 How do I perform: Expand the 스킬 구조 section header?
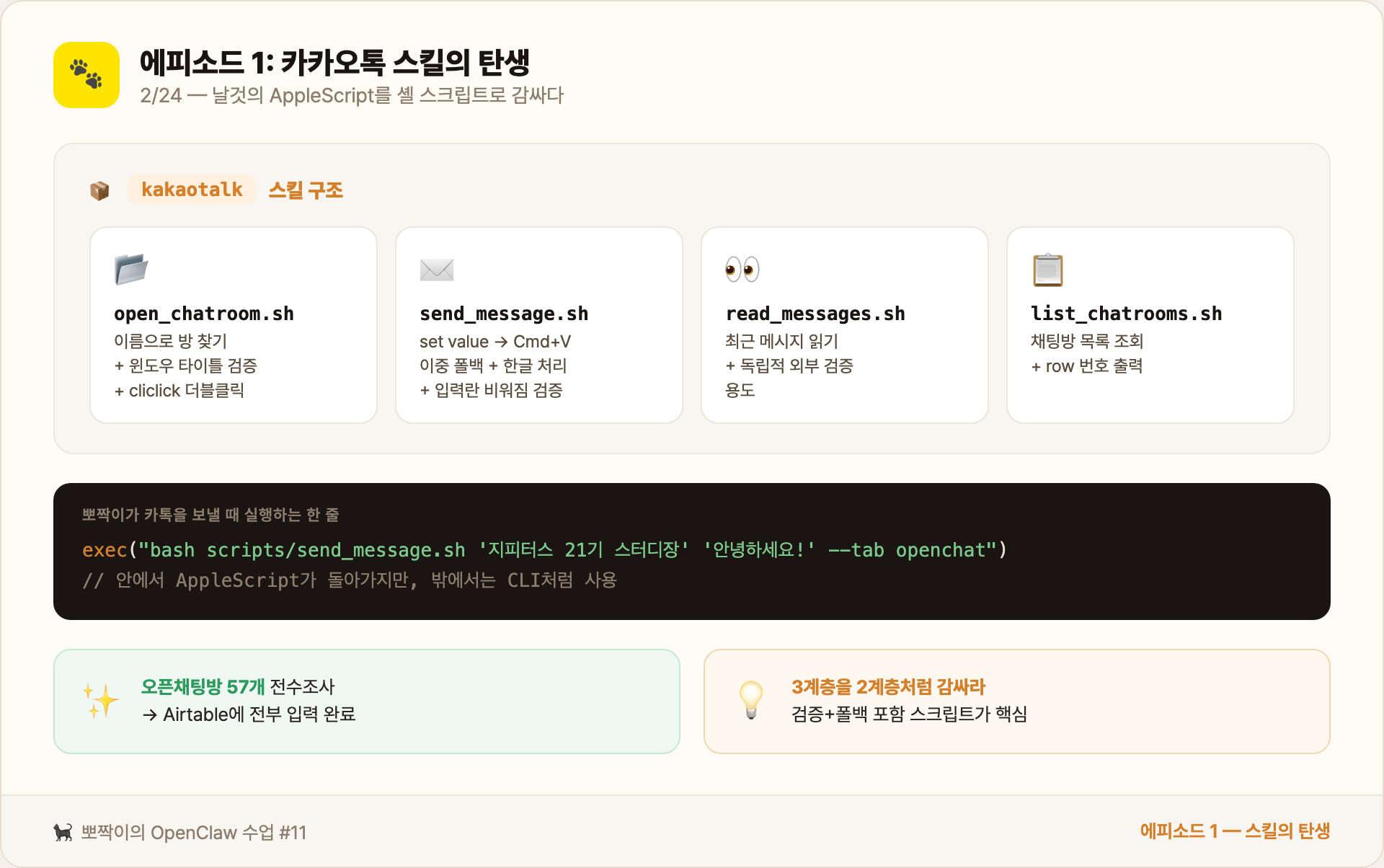coord(306,190)
